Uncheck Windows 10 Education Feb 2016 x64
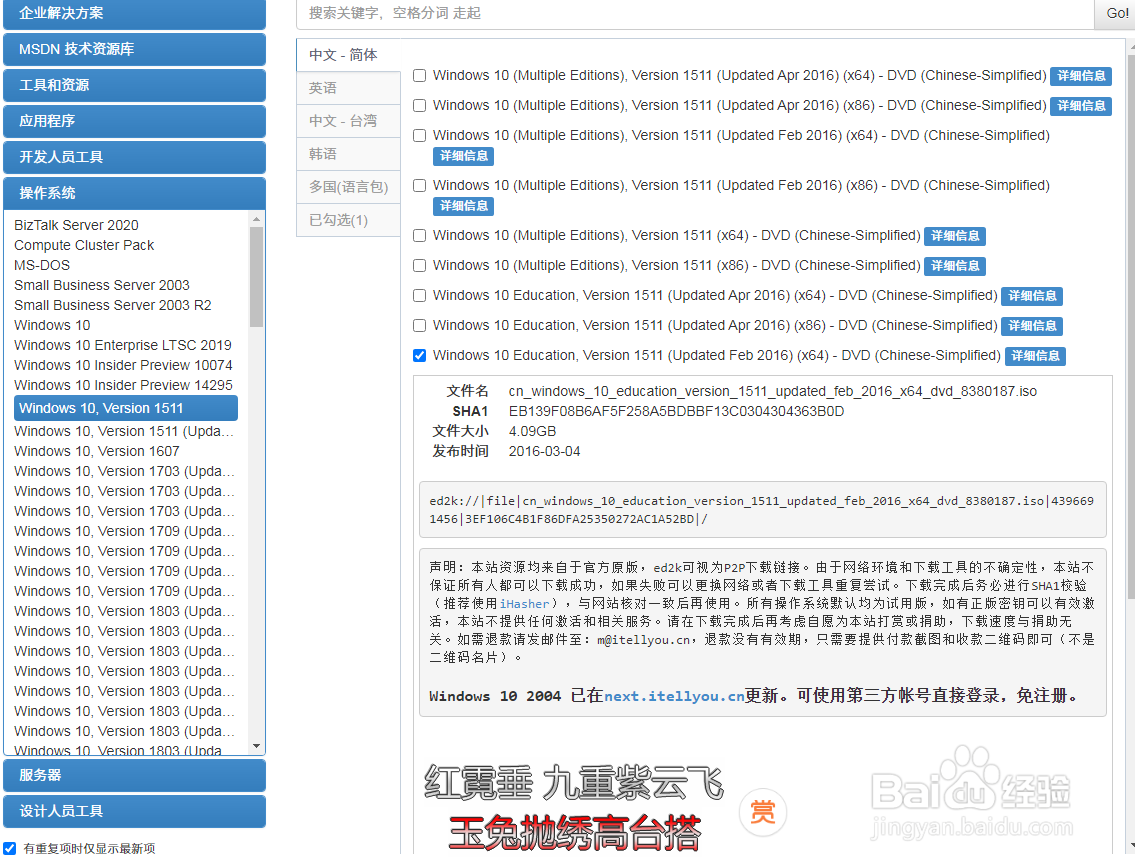Screen dimensions: 1135x866 (x=419, y=356)
